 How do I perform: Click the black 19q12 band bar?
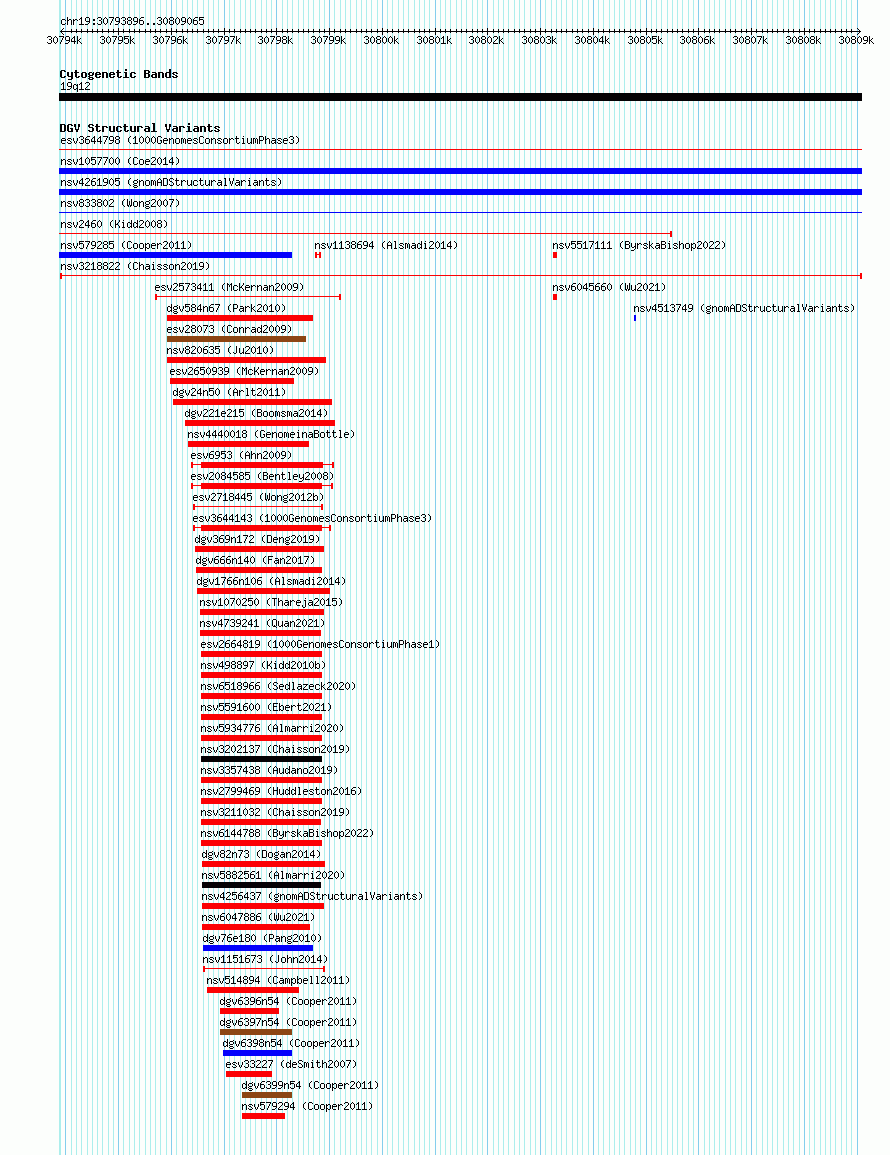(x=460, y=97)
